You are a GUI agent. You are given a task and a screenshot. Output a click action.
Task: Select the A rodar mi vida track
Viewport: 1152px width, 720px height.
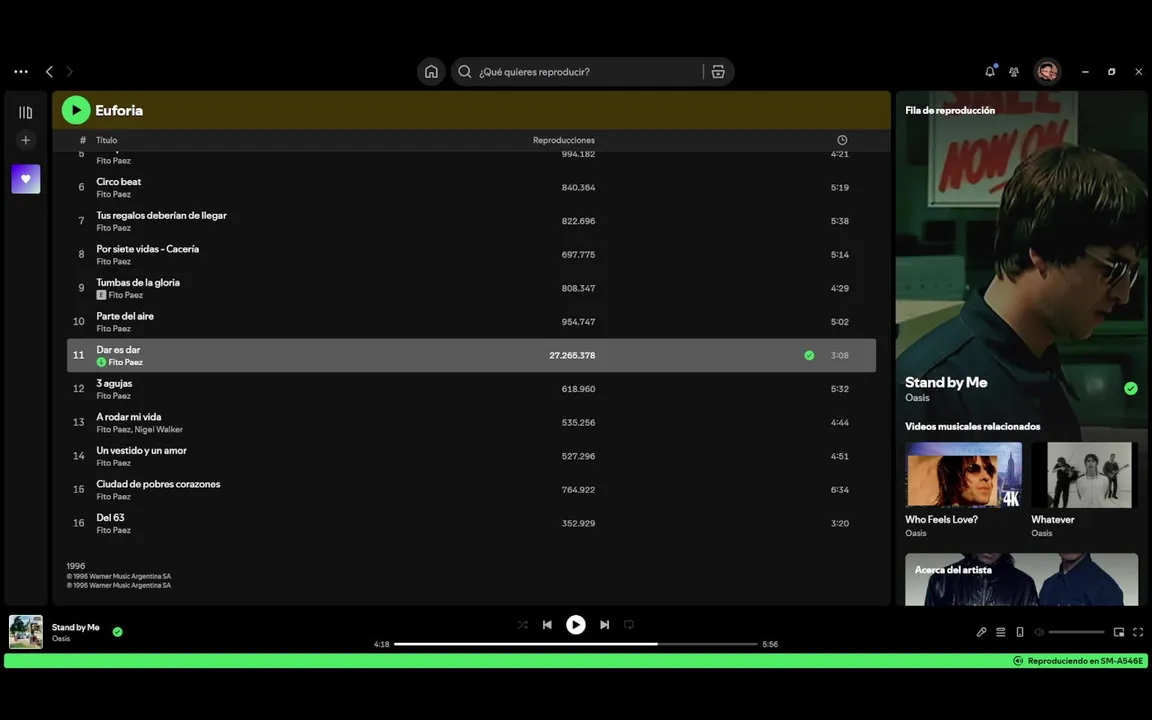471,422
